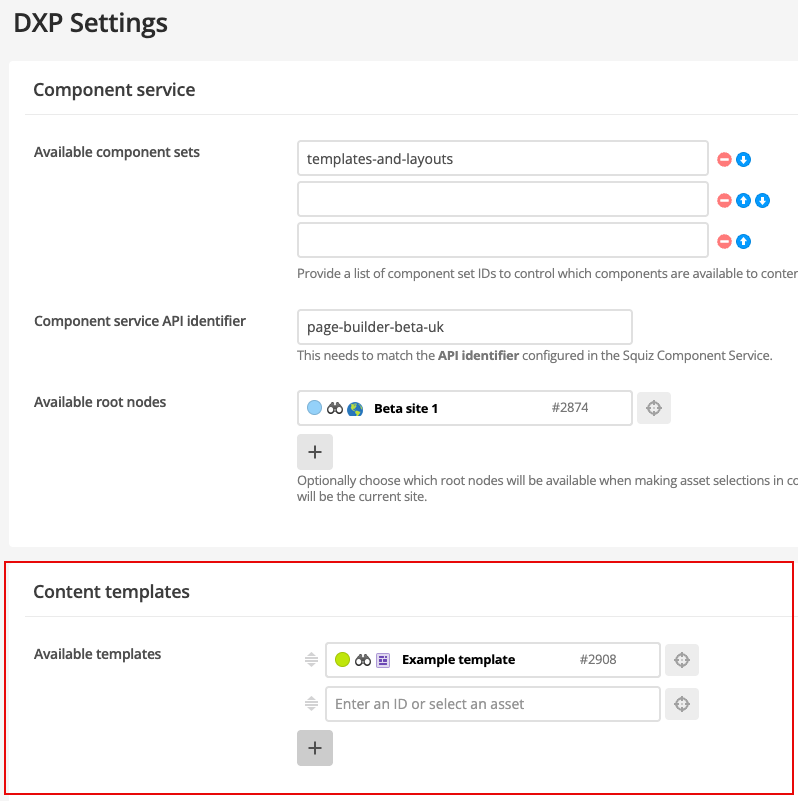The height and width of the screenshot is (801, 798).
Task: Open the asset picker beside Beta site 1
Action: pyautogui.click(x=654, y=408)
